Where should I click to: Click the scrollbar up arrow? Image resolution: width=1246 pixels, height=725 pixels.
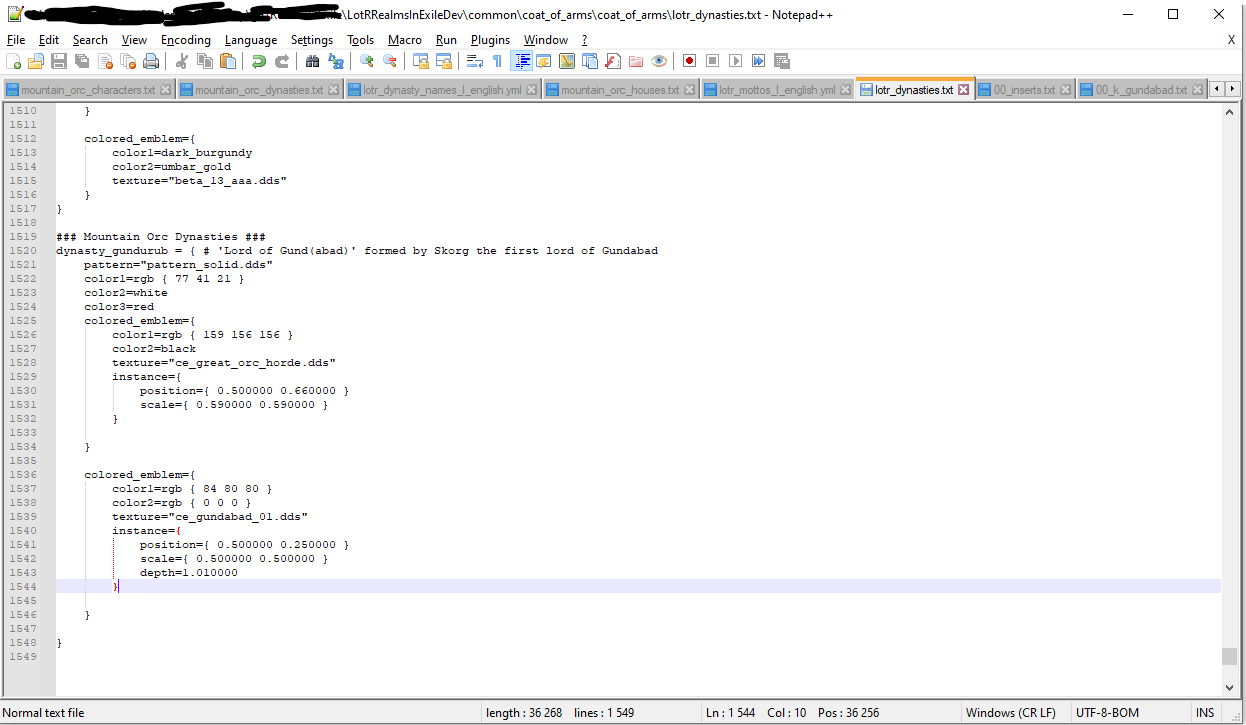1229,111
